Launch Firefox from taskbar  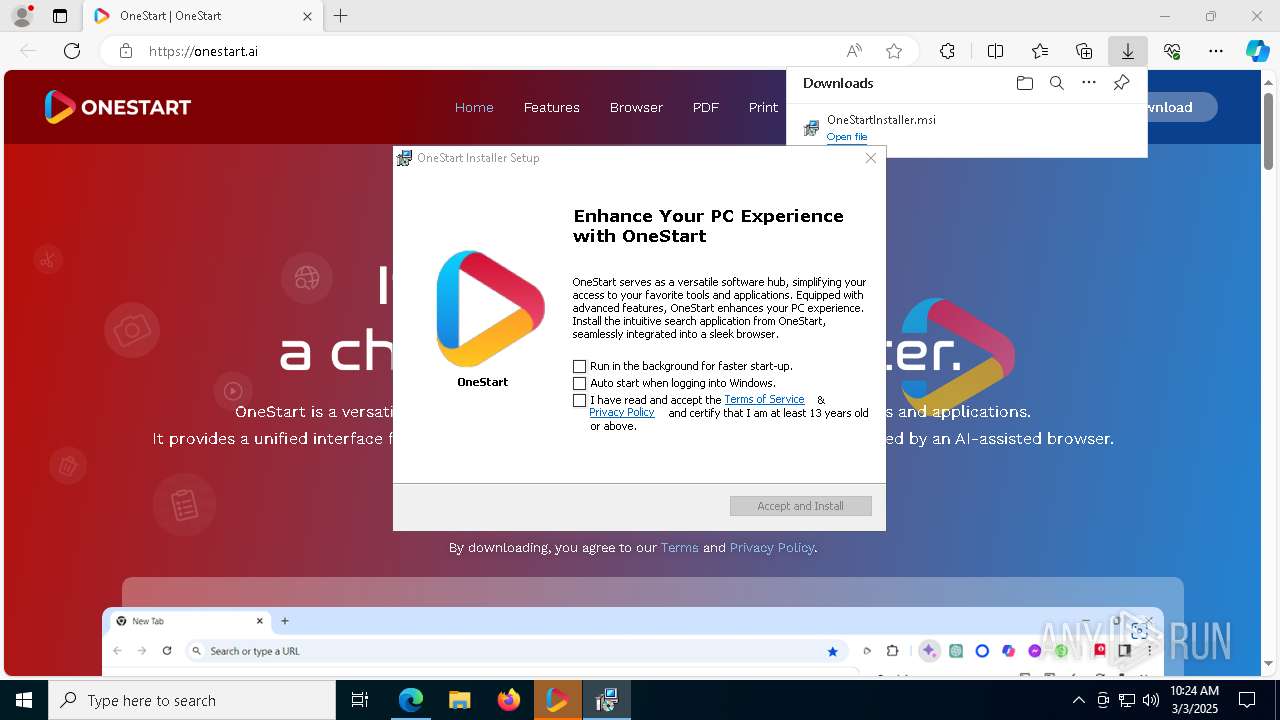point(509,700)
